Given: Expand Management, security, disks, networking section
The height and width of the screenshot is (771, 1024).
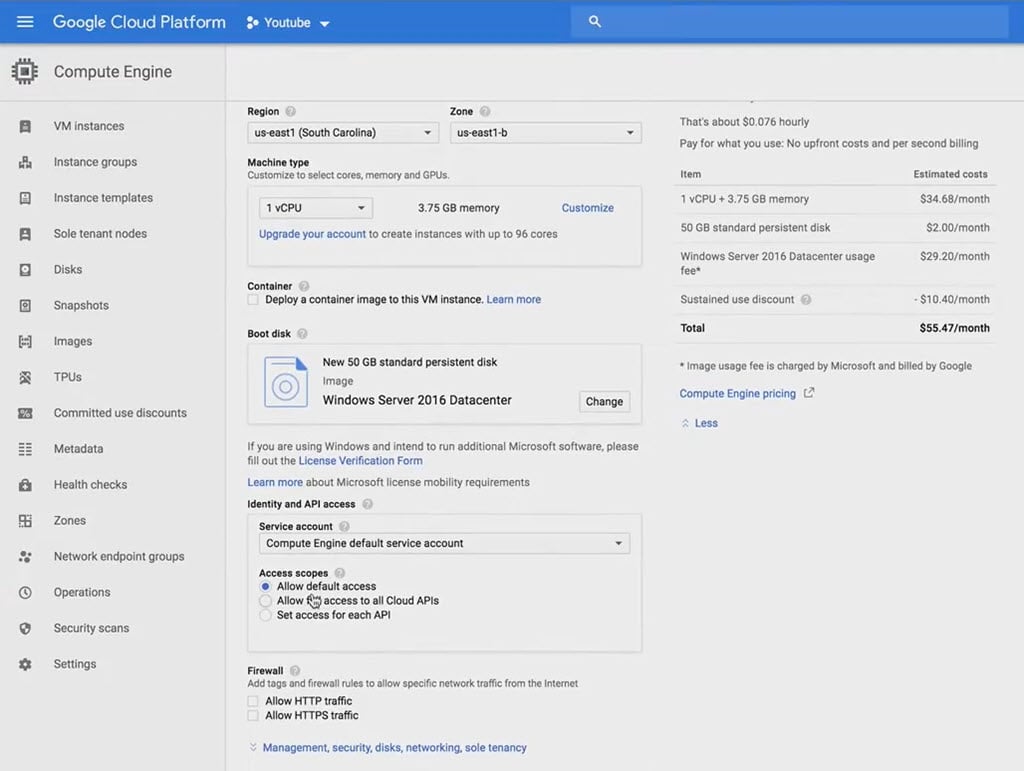Looking at the screenshot, I should click(394, 747).
